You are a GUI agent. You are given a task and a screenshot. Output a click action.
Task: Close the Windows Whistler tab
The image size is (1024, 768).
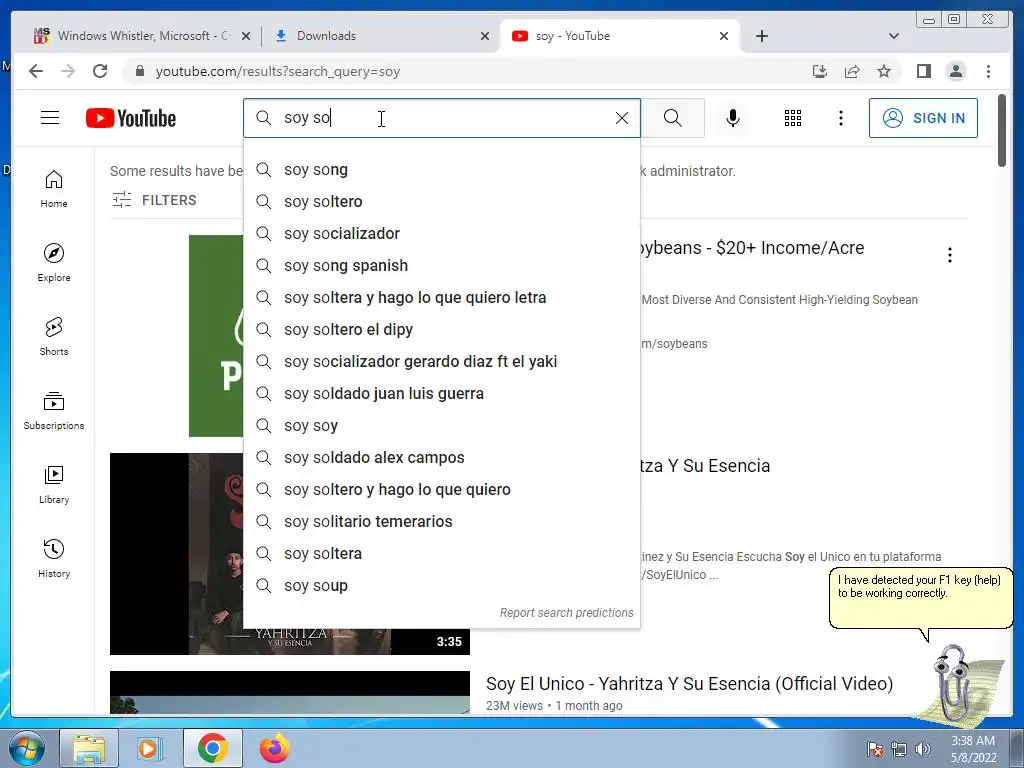[246, 36]
